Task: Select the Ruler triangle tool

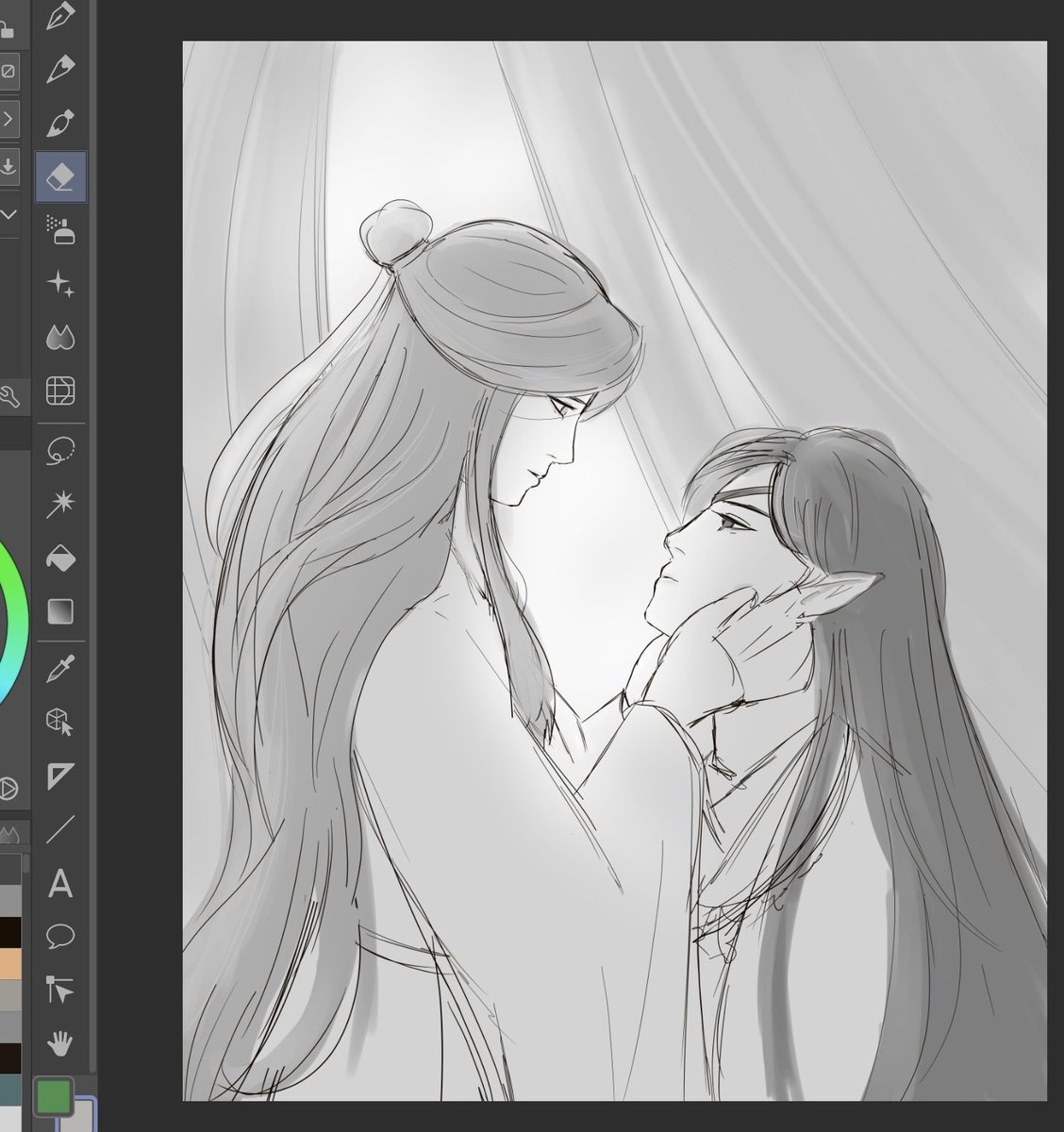Action: click(x=60, y=776)
